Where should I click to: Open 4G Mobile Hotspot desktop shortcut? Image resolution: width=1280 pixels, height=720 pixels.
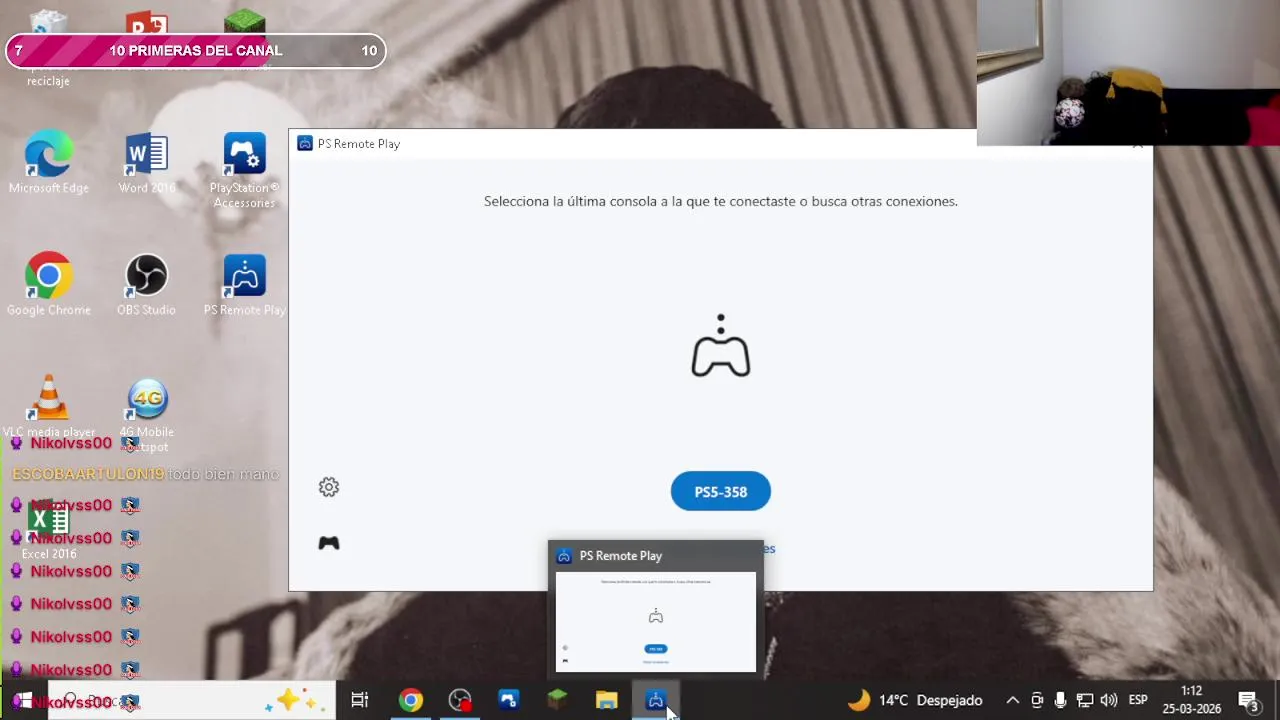coord(146,415)
